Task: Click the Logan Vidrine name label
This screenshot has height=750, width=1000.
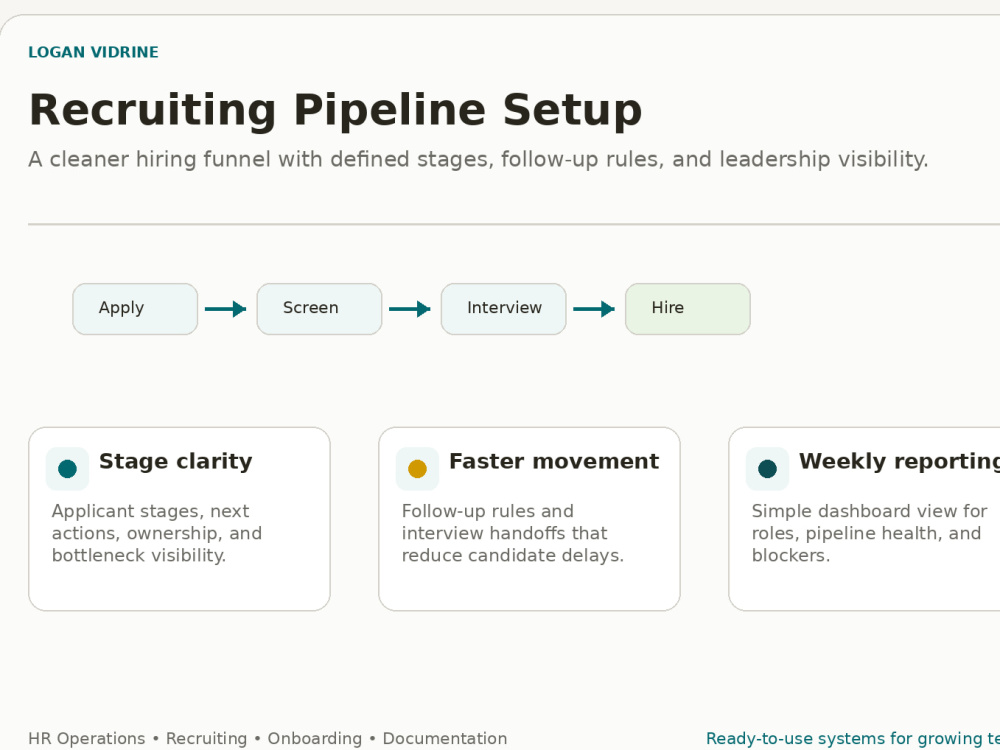Action: [93, 52]
